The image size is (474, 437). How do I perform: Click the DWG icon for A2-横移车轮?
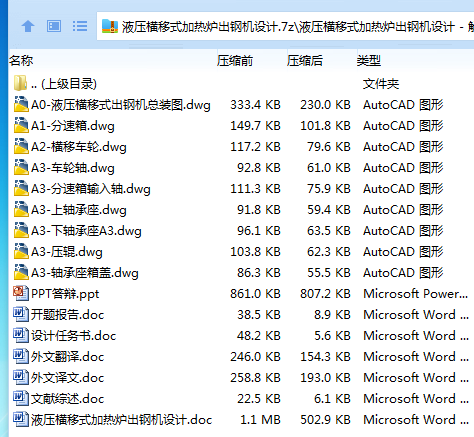21,146
